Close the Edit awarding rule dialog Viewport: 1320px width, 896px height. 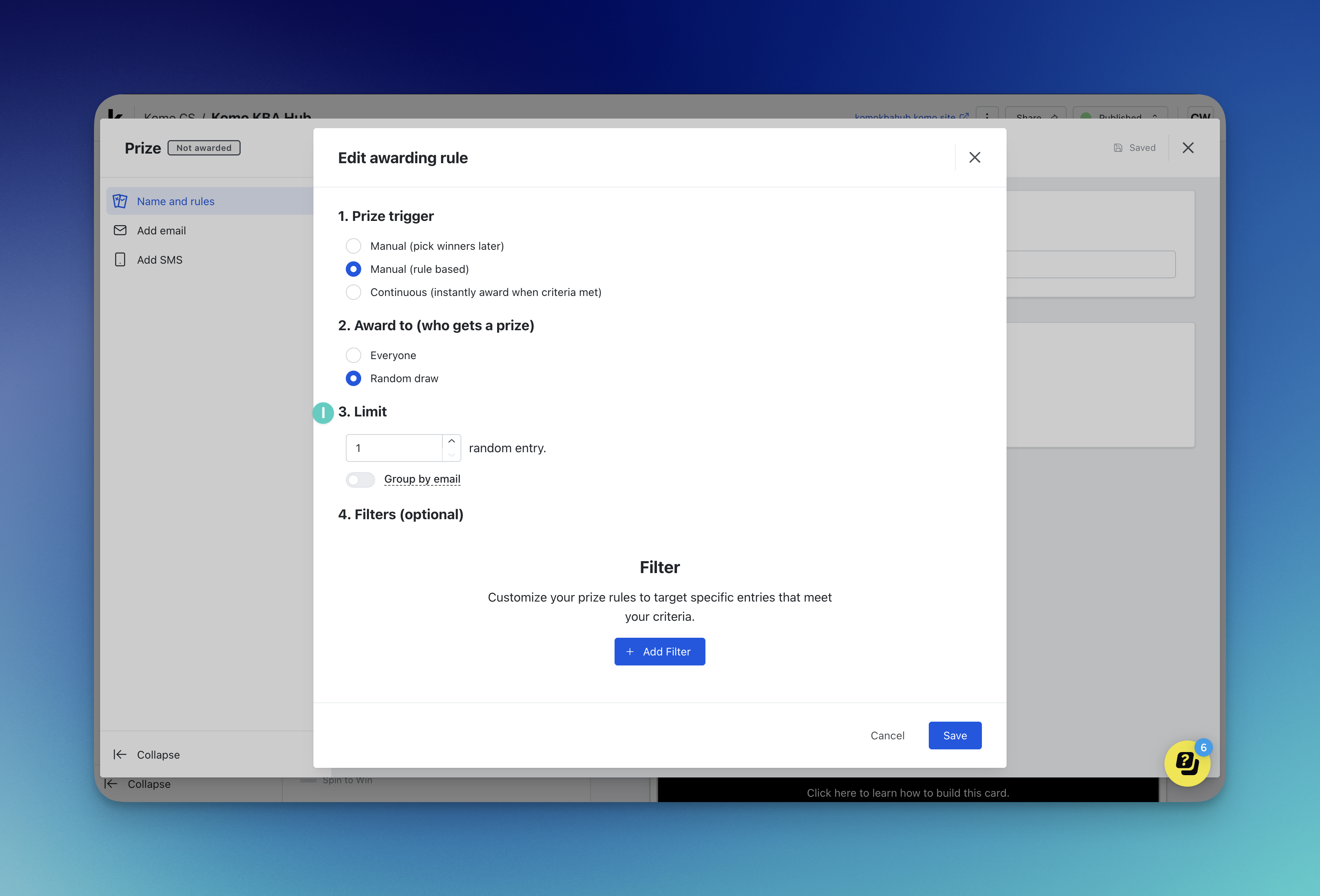[x=975, y=158]
